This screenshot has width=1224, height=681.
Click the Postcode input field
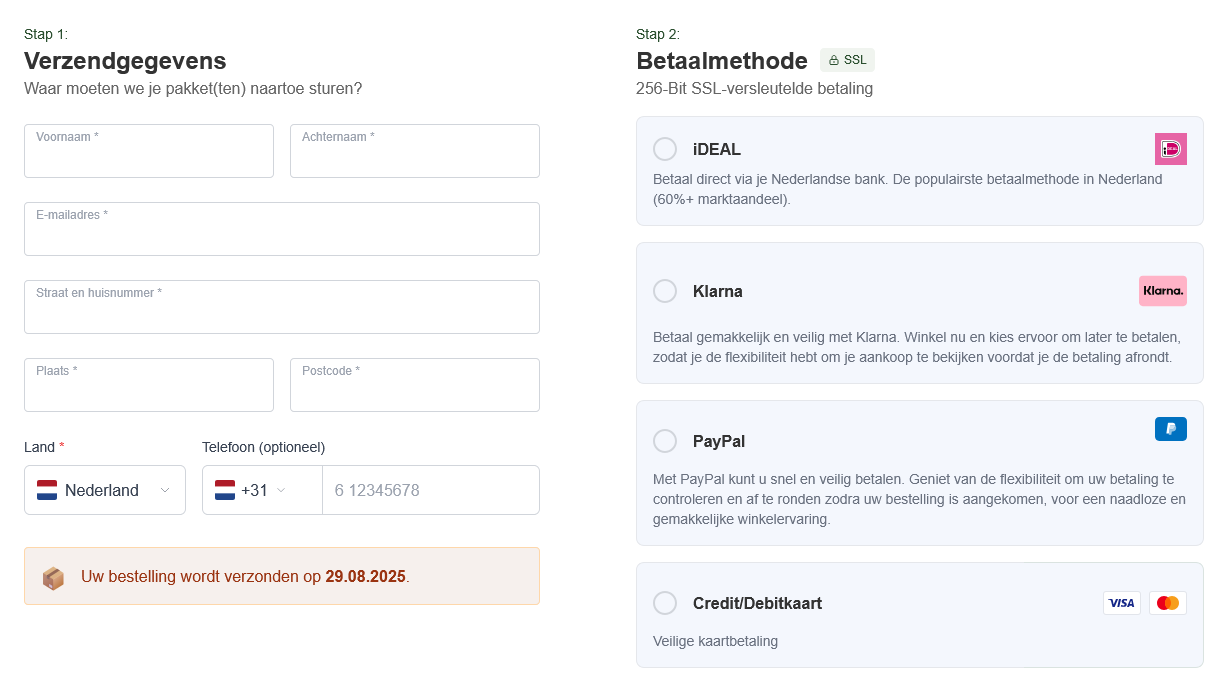pyautogui.click(x=415, y=385)
